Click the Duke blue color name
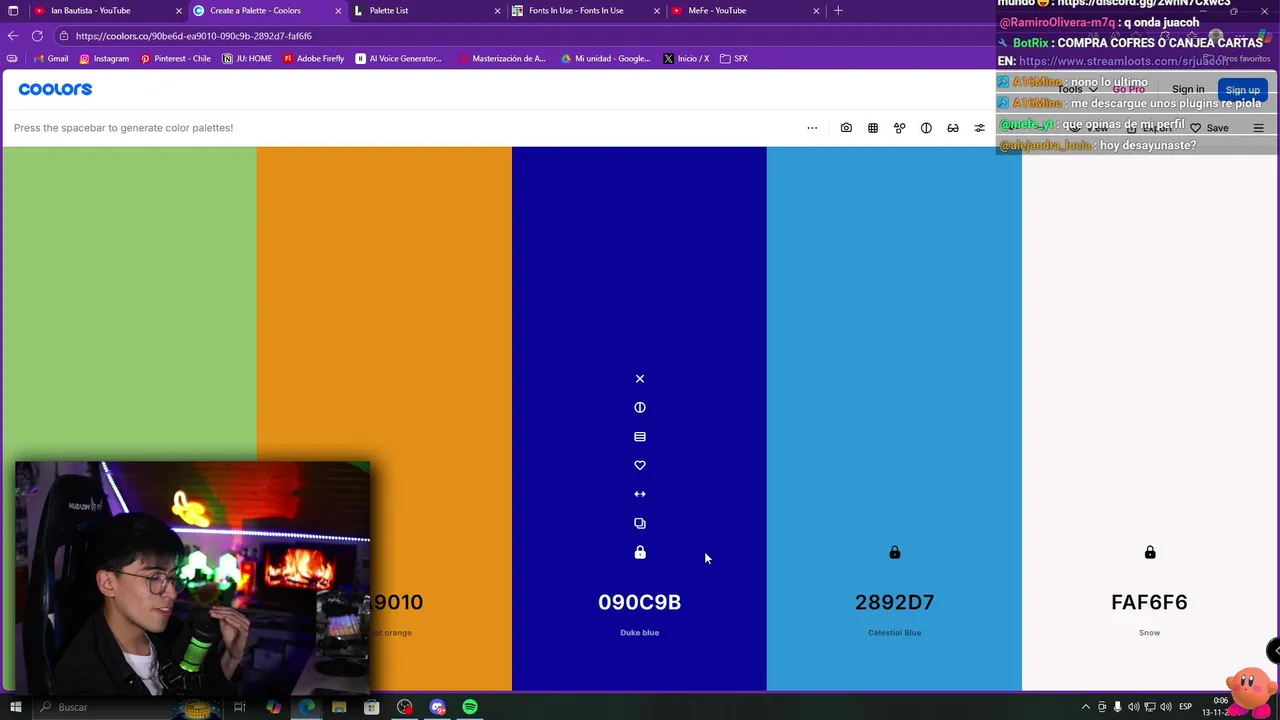This screenshot has width=1280, height=720. (x=640, y=633)
